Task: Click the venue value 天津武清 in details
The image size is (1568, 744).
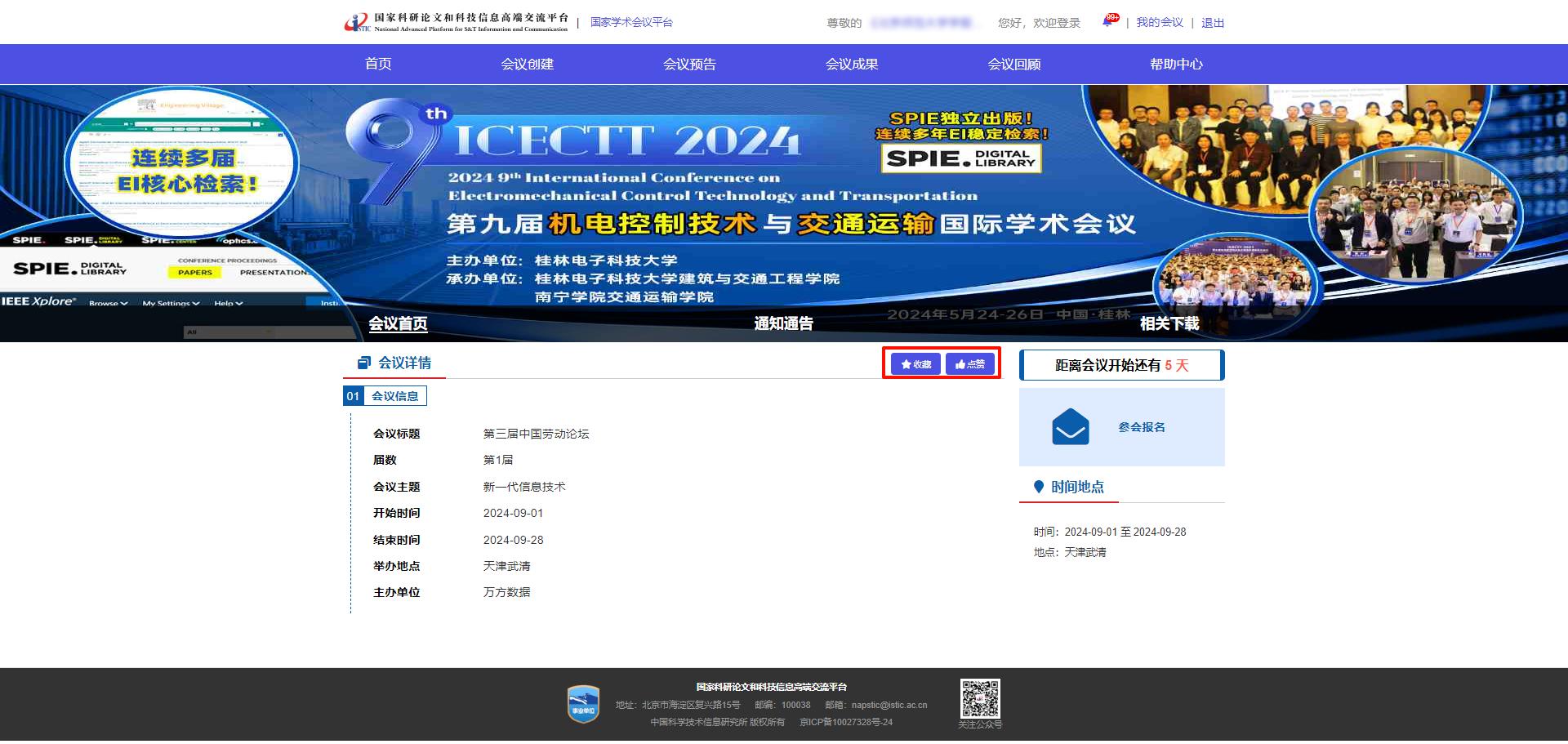Action: [506, 566]
